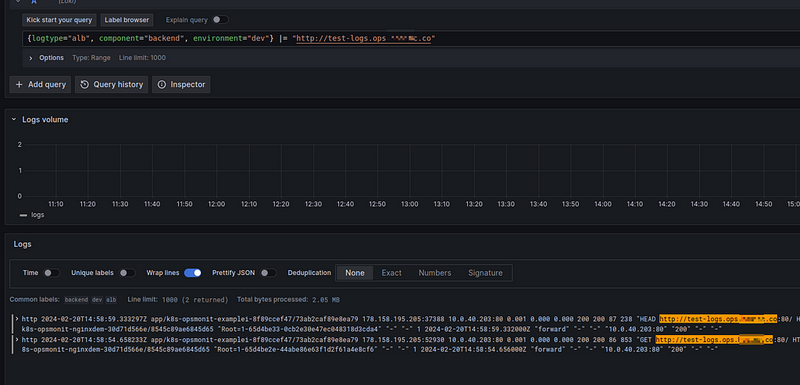
Task: Disable the Wrap lines toggle
Action: [x=193, y=273]
